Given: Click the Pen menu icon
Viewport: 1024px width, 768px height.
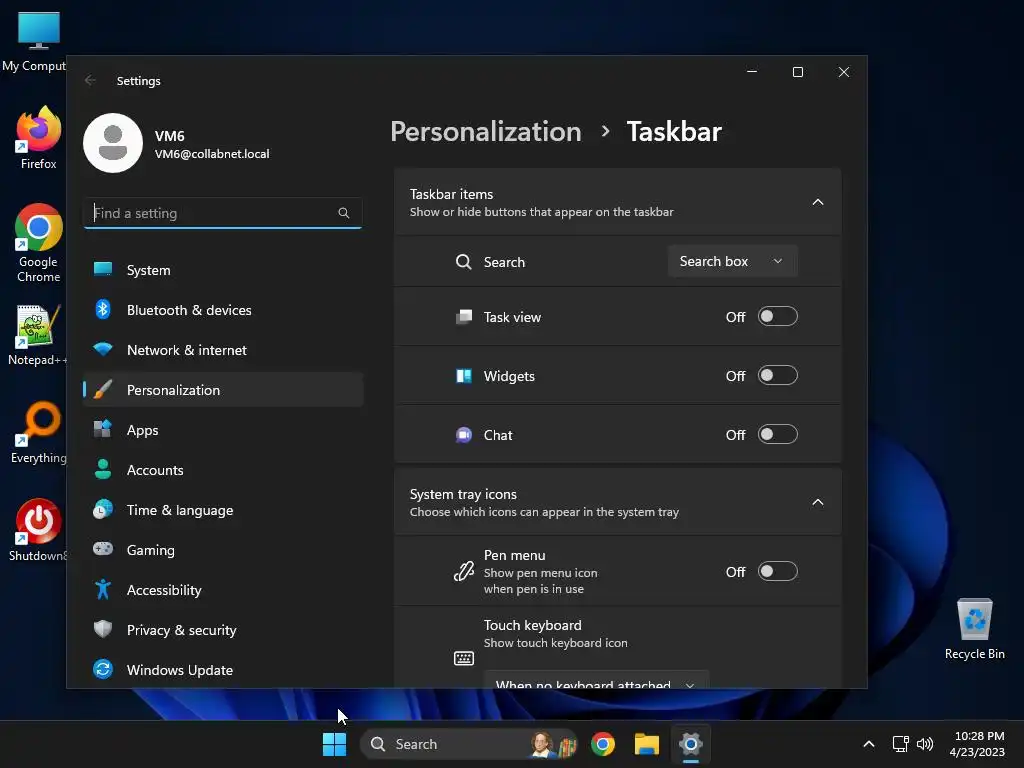Looking at the screenshot, I should pos(464,571).
